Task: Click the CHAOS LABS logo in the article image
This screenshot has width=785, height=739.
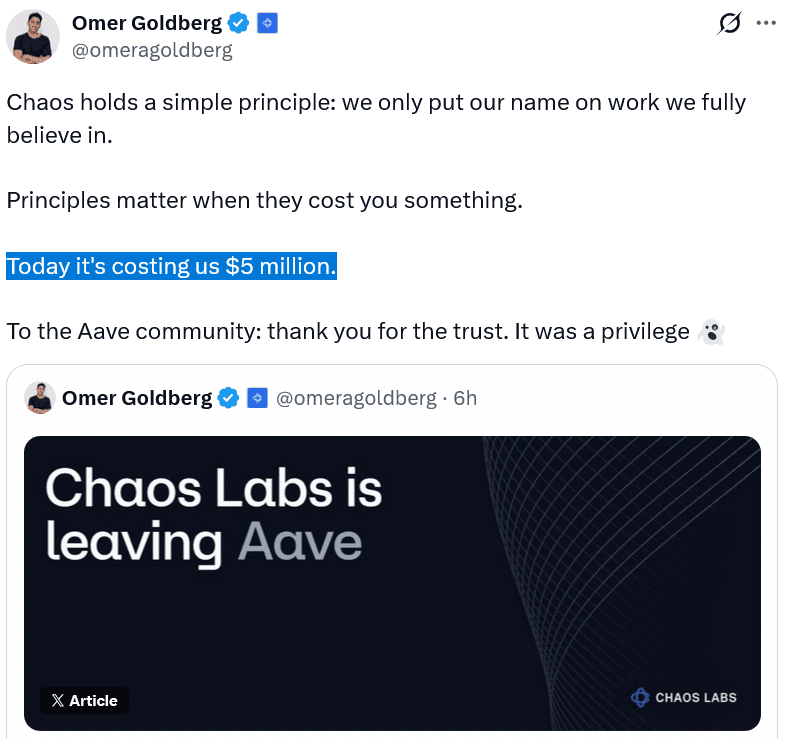Action: coord(684,697)
